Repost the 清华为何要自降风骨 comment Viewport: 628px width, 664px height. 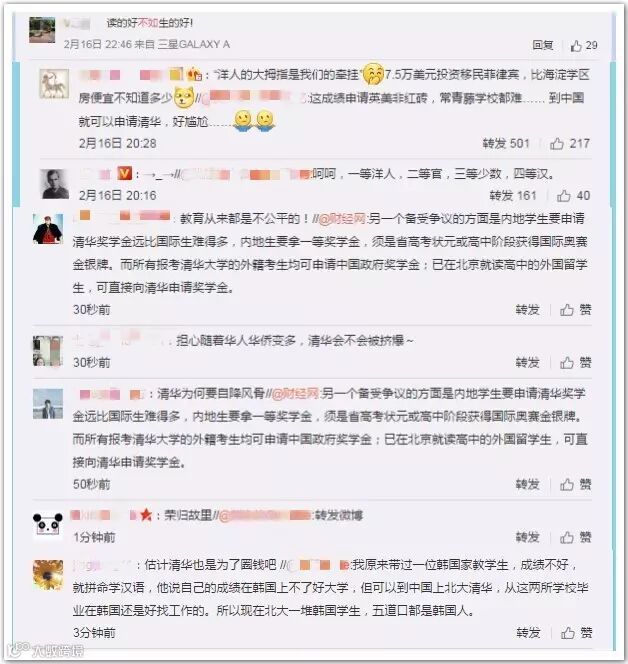[527, 484]
